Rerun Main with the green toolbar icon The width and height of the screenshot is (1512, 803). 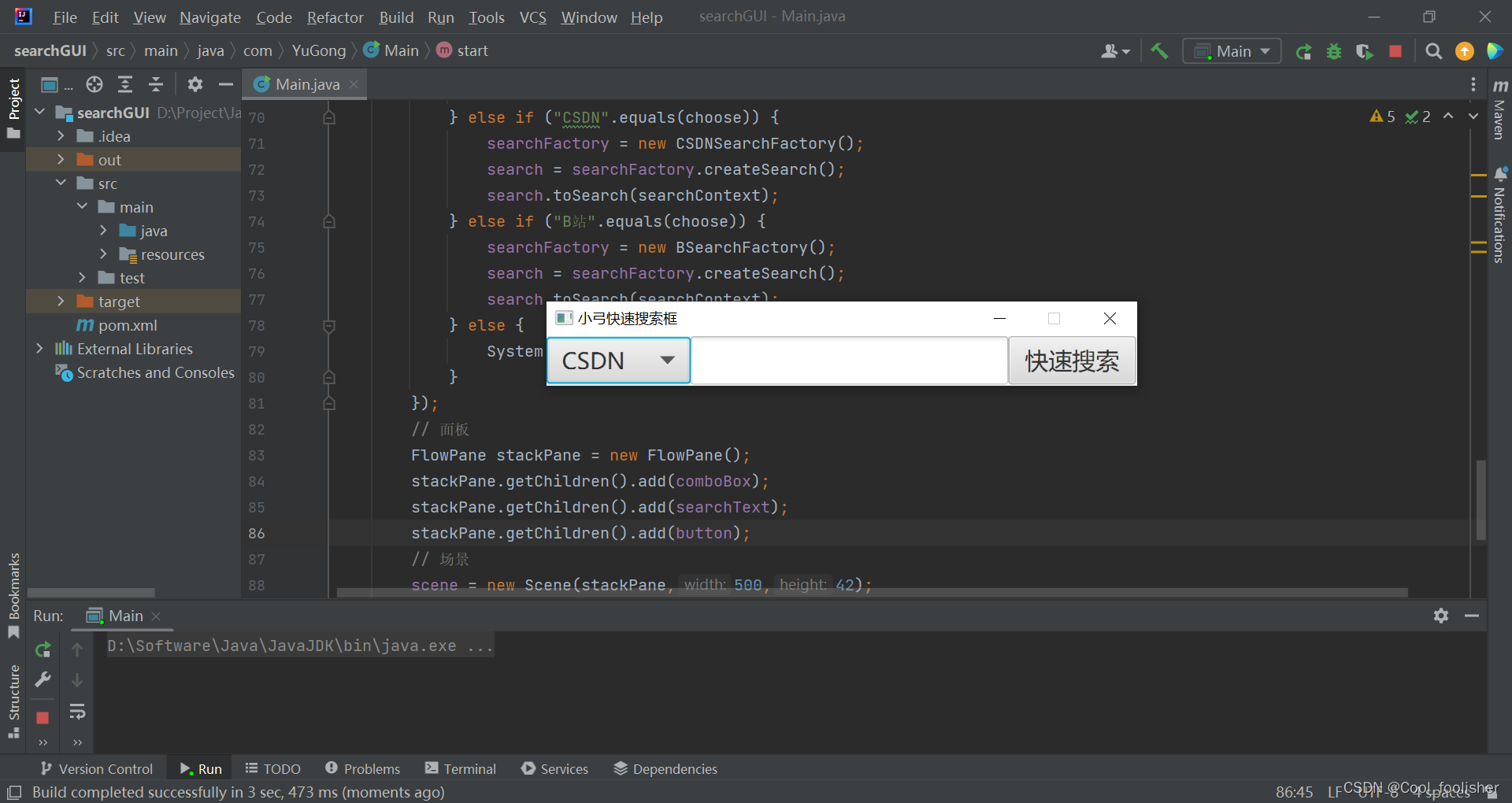[x=1303, y=51]
